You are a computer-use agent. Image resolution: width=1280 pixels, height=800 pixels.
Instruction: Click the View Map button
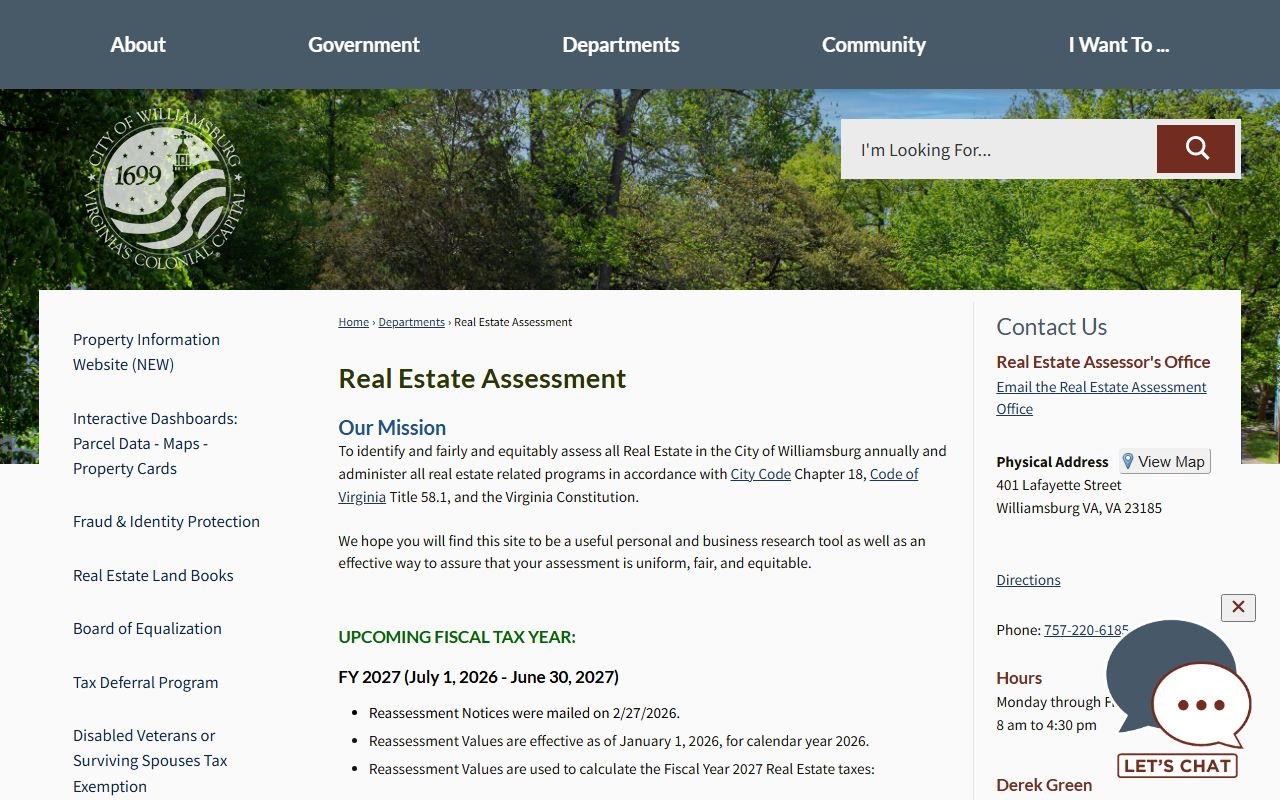pos(1165,461)
